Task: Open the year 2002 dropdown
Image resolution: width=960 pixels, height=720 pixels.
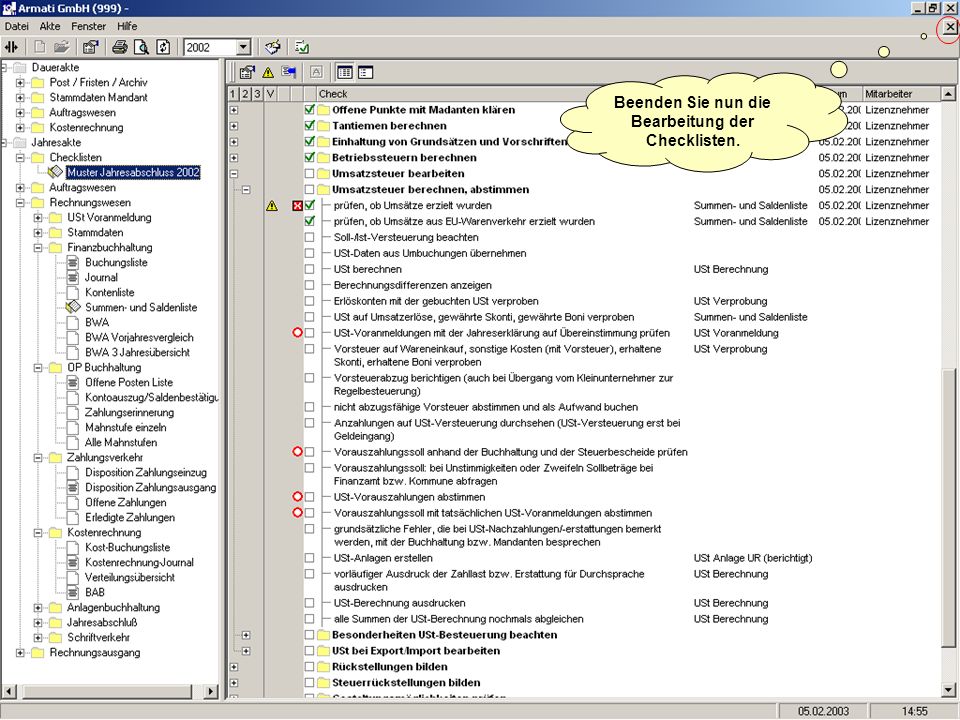Action: [243, 47]
